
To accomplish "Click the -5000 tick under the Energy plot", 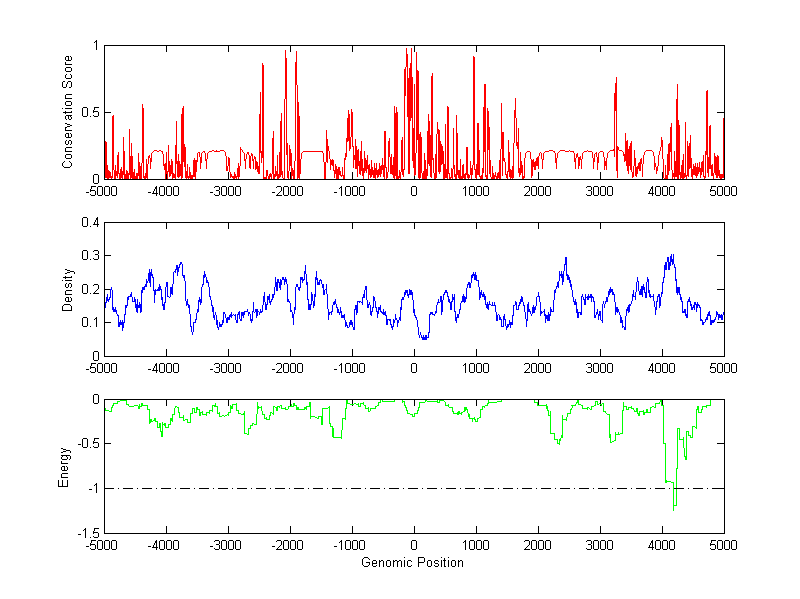I will pyautogui.click(x=104, y=545).
